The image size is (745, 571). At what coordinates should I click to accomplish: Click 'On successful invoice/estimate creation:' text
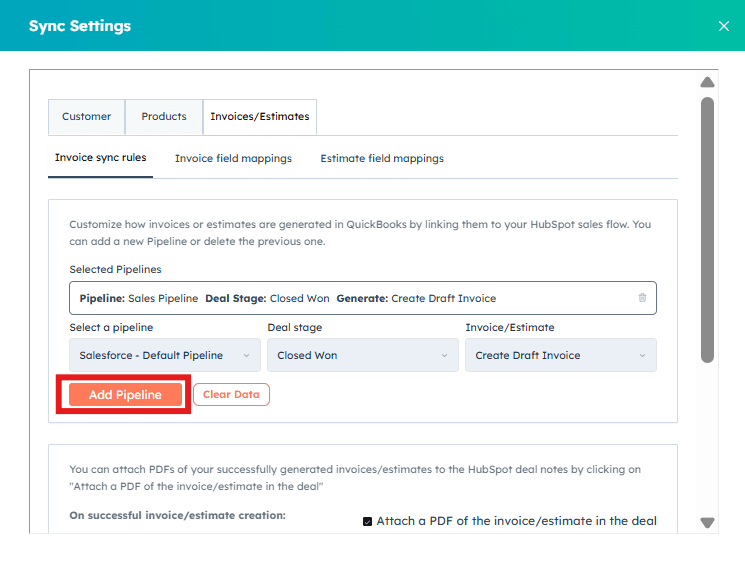[x=178, y=515]
